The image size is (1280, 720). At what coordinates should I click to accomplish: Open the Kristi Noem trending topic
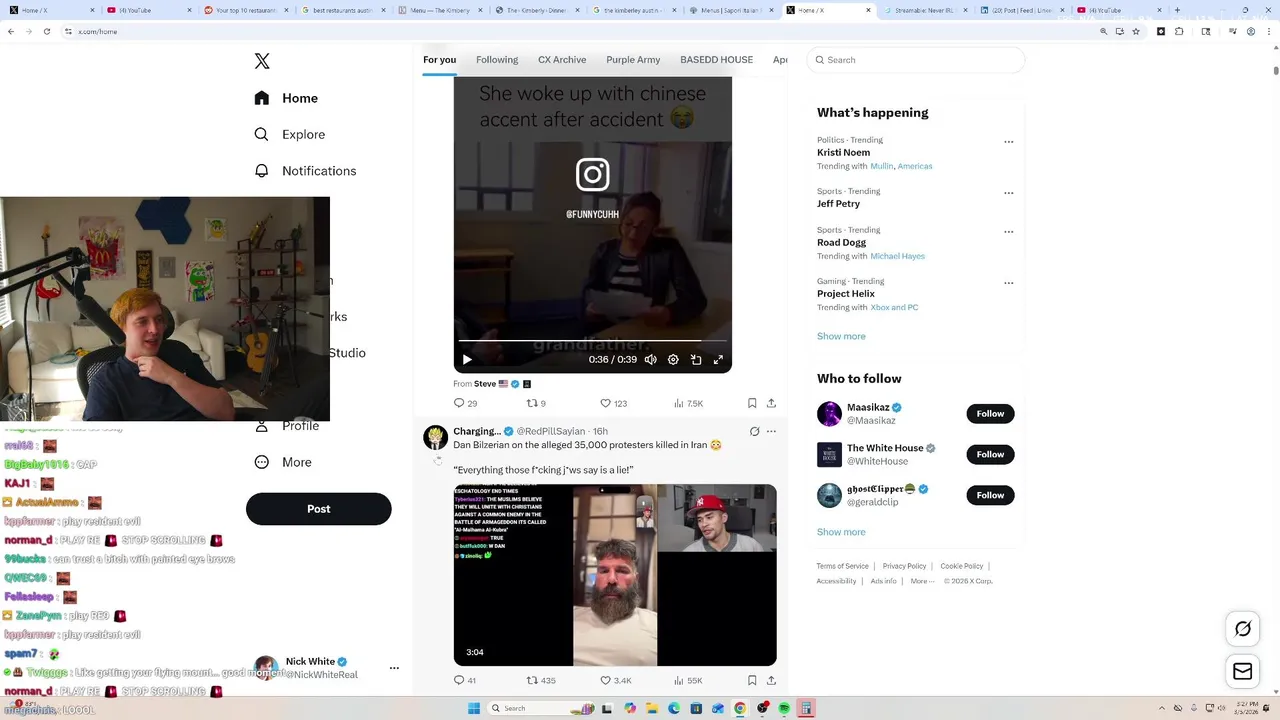(843, 153)
